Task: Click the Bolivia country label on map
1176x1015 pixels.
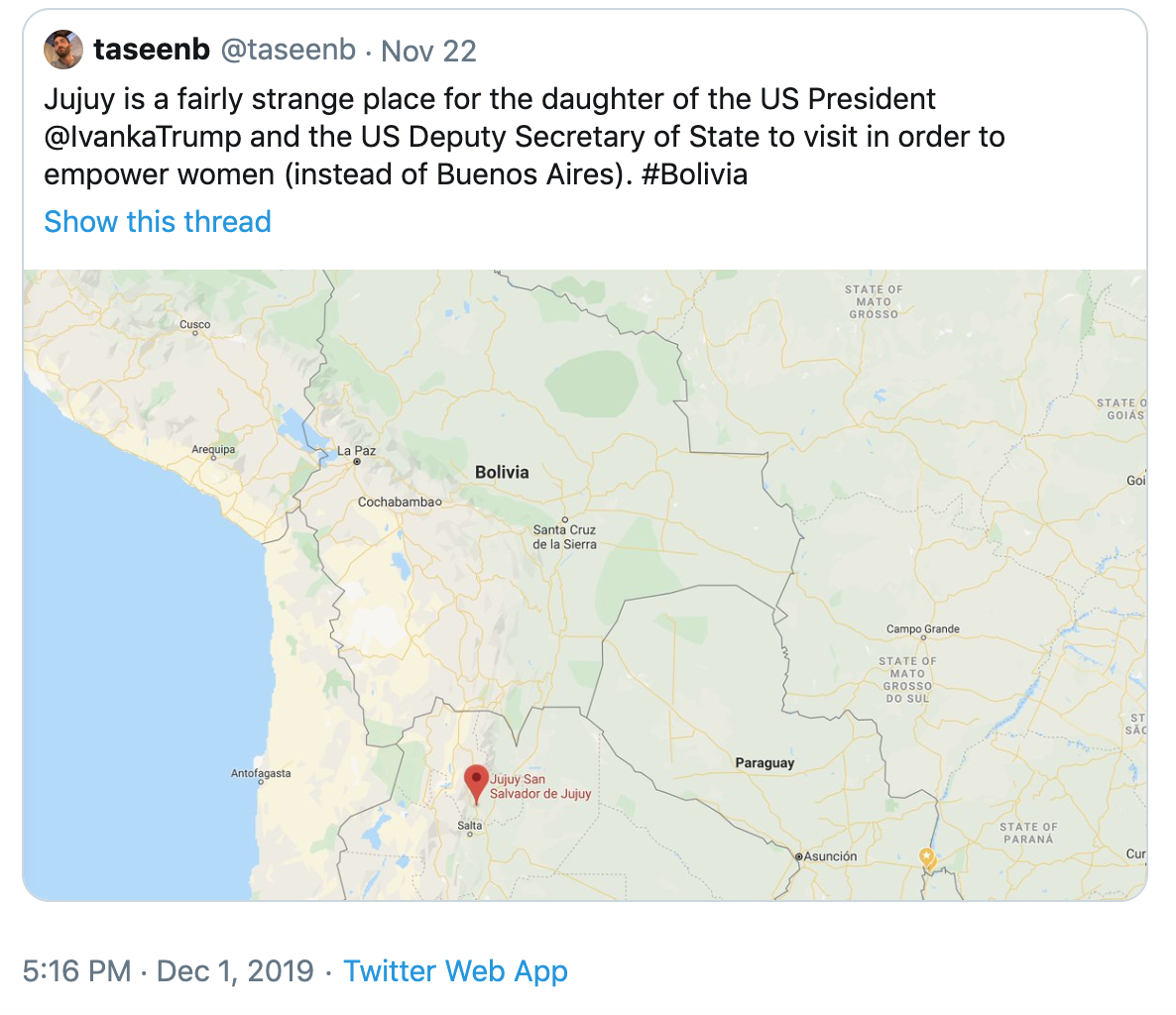Action: tap(502, 472)
